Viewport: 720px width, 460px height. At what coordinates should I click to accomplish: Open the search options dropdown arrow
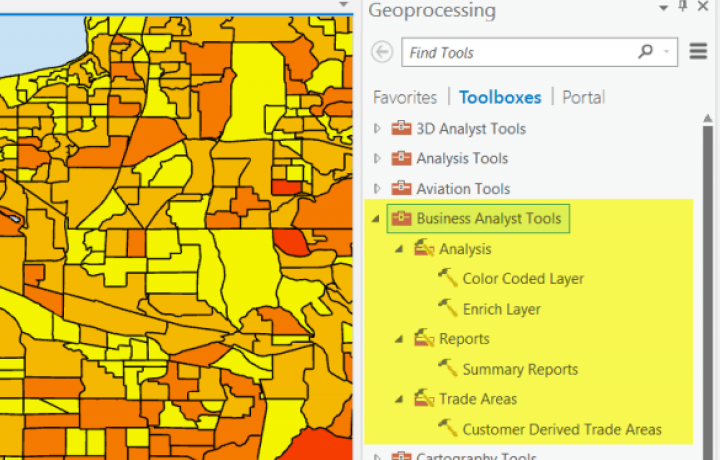(667, 52)
